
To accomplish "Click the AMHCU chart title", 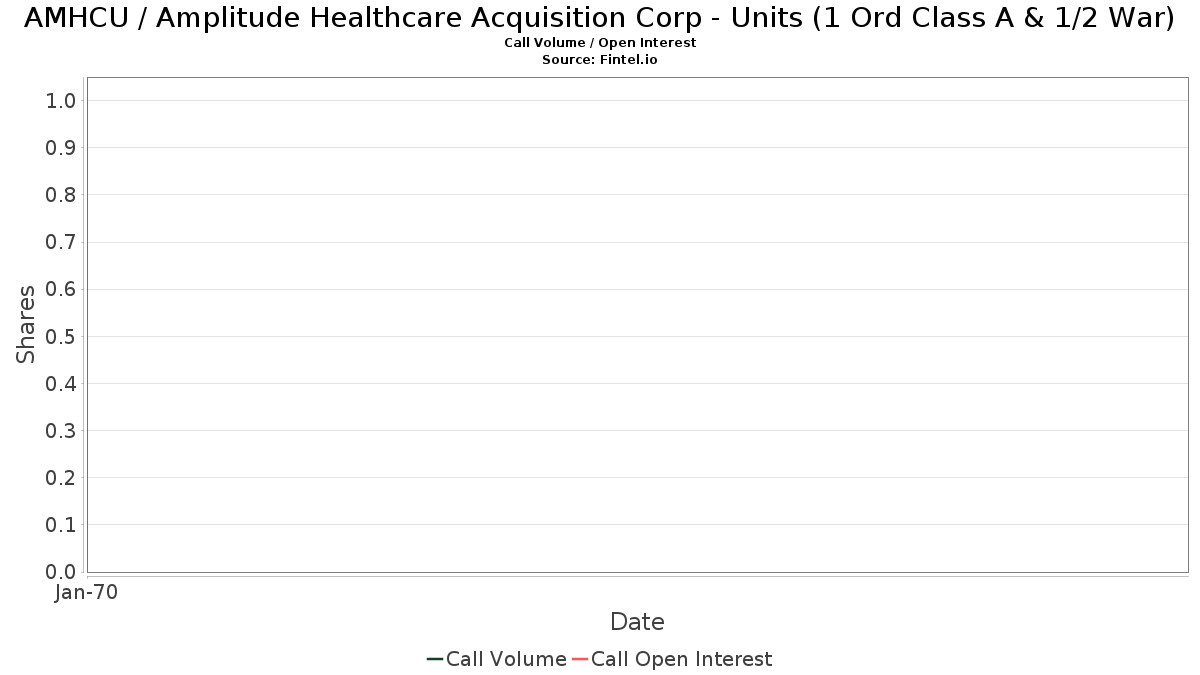I will [600, 18].
